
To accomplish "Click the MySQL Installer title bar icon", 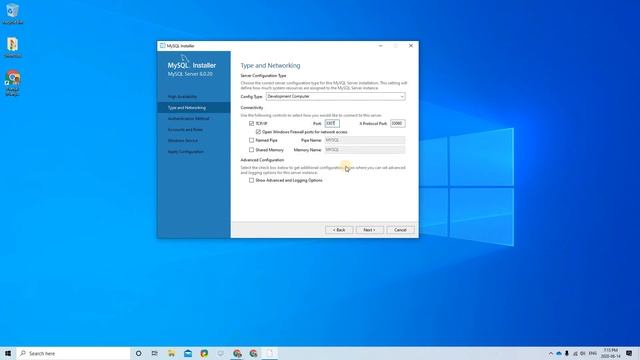I will click(162, 46).
